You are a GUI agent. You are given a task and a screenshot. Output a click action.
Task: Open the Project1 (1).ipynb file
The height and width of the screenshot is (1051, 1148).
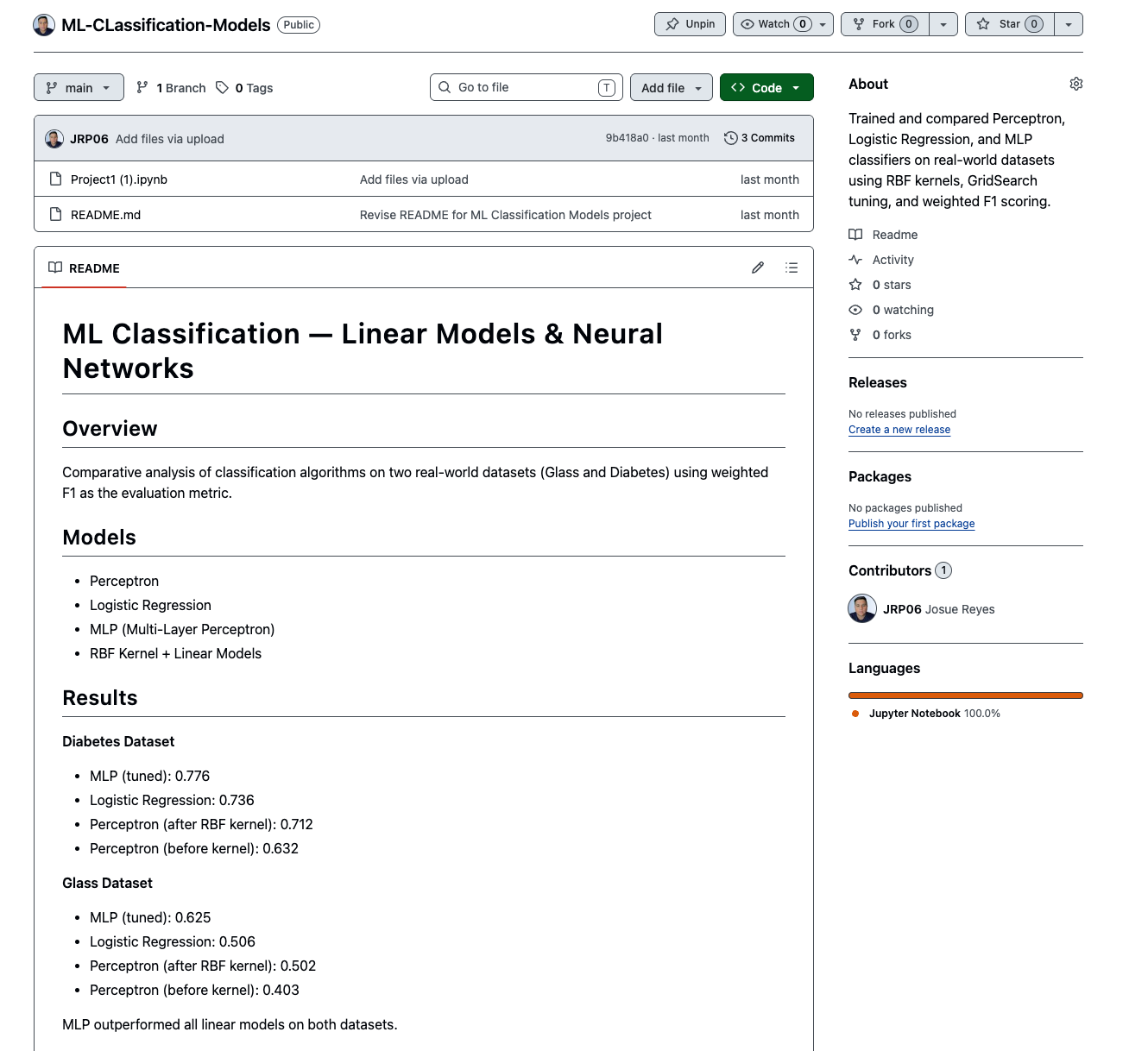coord(117,179)
